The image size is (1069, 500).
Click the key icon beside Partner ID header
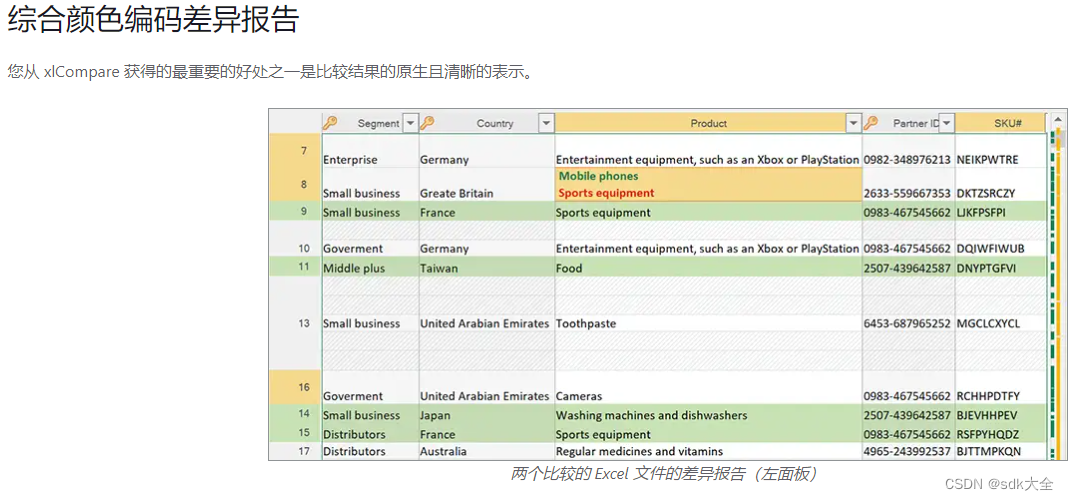click(x=871, y=123)
